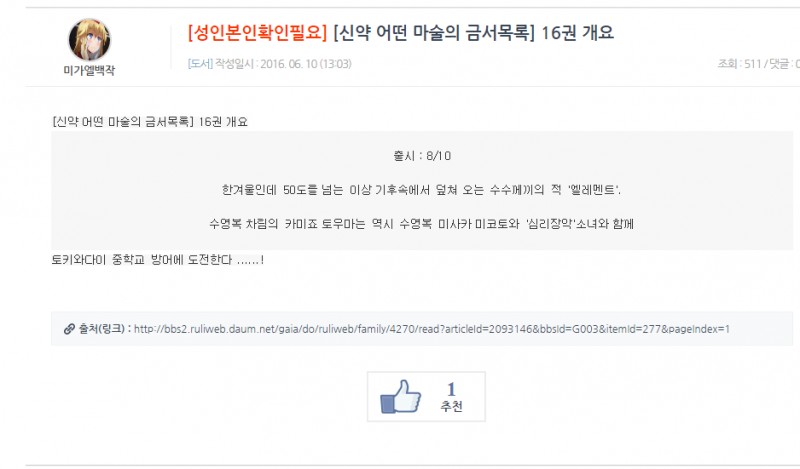Image resolution: width=800 pixels, height=469 pixels.
Task: Click the recommendation count number 1
Action: click(451, 389)
